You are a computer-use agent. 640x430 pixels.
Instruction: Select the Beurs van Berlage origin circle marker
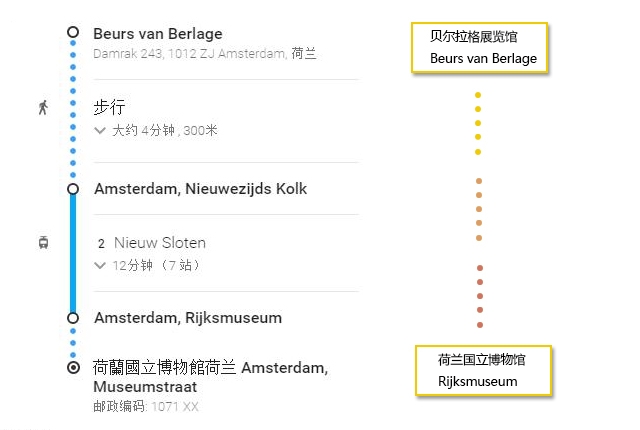coord(73,32)
